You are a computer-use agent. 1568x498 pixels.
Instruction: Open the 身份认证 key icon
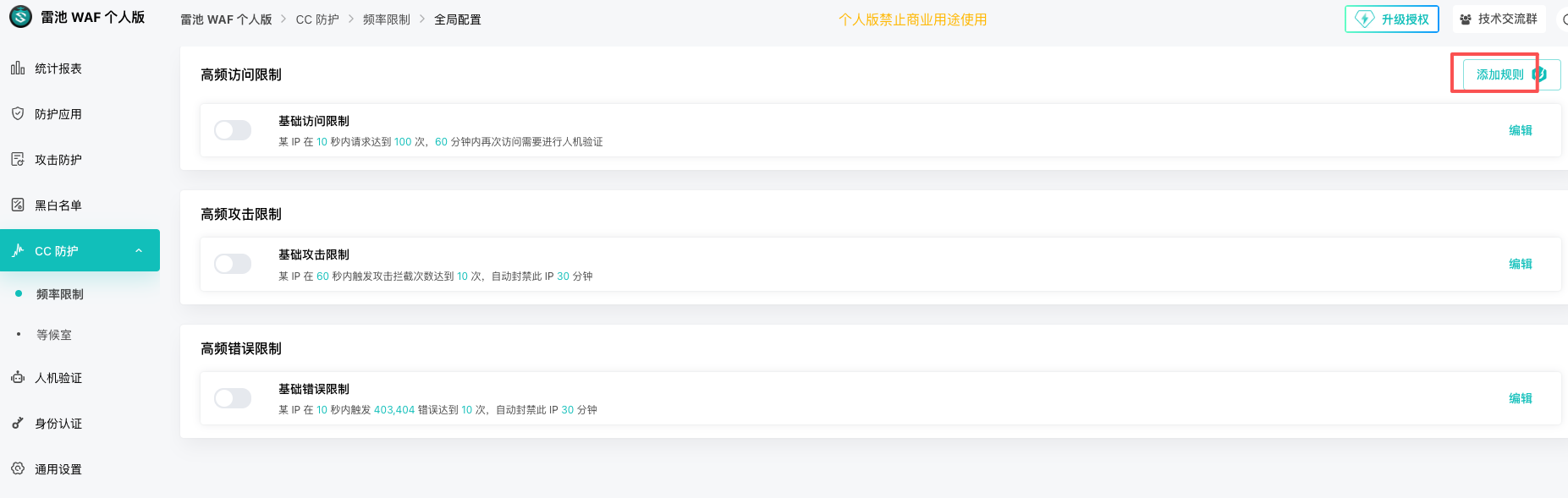point(18,423)
